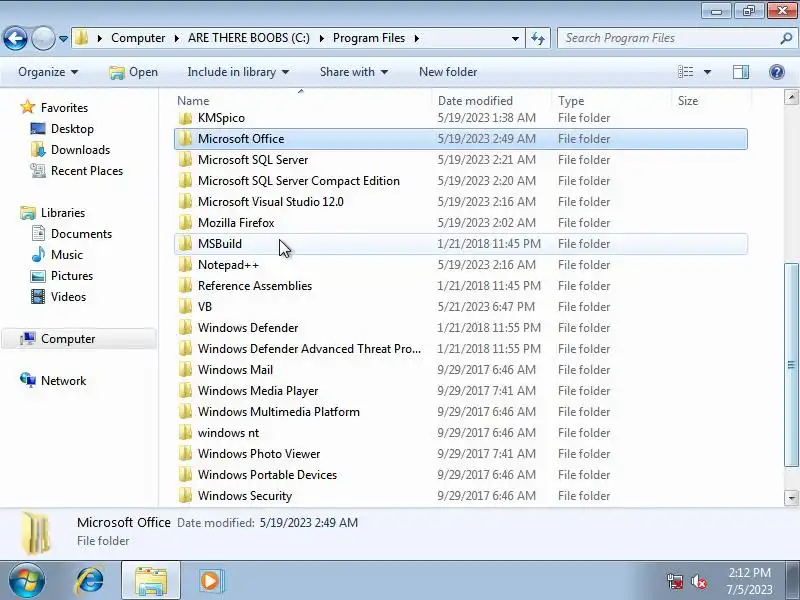The height and width of the screenshot is (600, 800).
Task: Open the Windows Start menu orb
Action: pyautogui.click(x=27, y=581)
